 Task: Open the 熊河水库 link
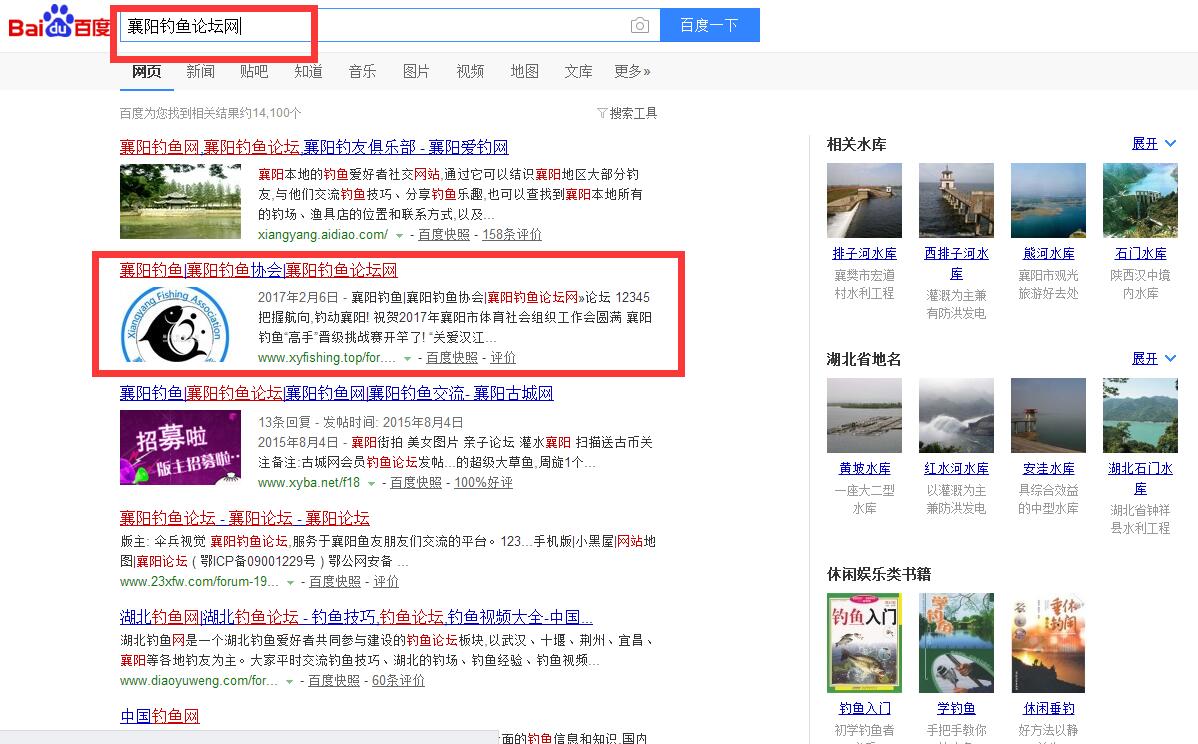pos(1048,254)
